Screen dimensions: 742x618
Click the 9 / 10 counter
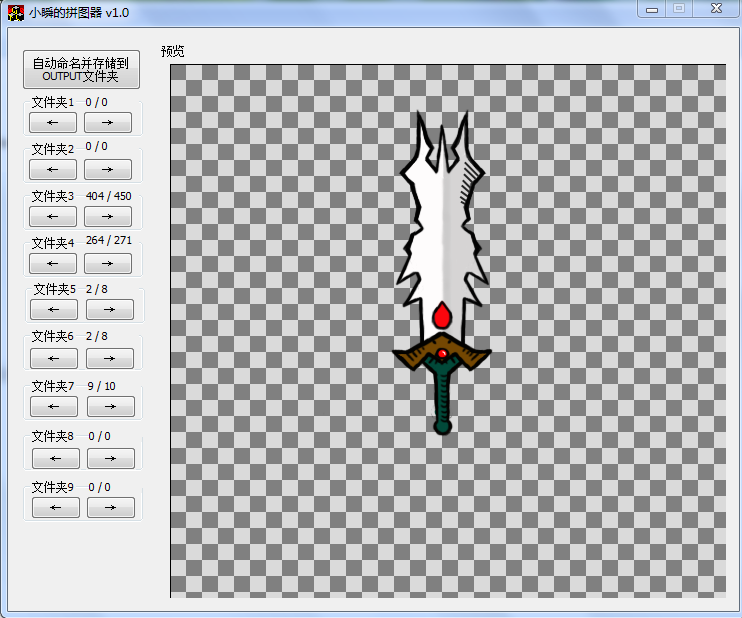(101, 386)
